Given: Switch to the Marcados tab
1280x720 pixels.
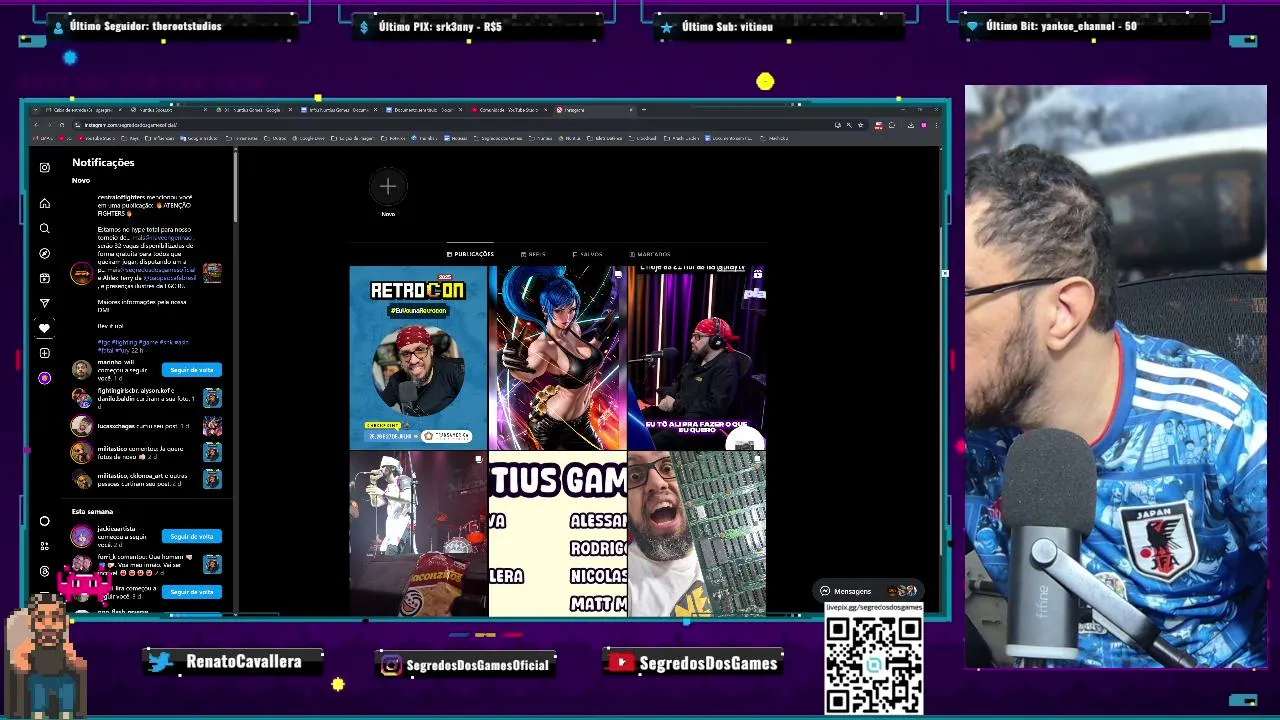Looking at the screenshot, I should (650, 254).
